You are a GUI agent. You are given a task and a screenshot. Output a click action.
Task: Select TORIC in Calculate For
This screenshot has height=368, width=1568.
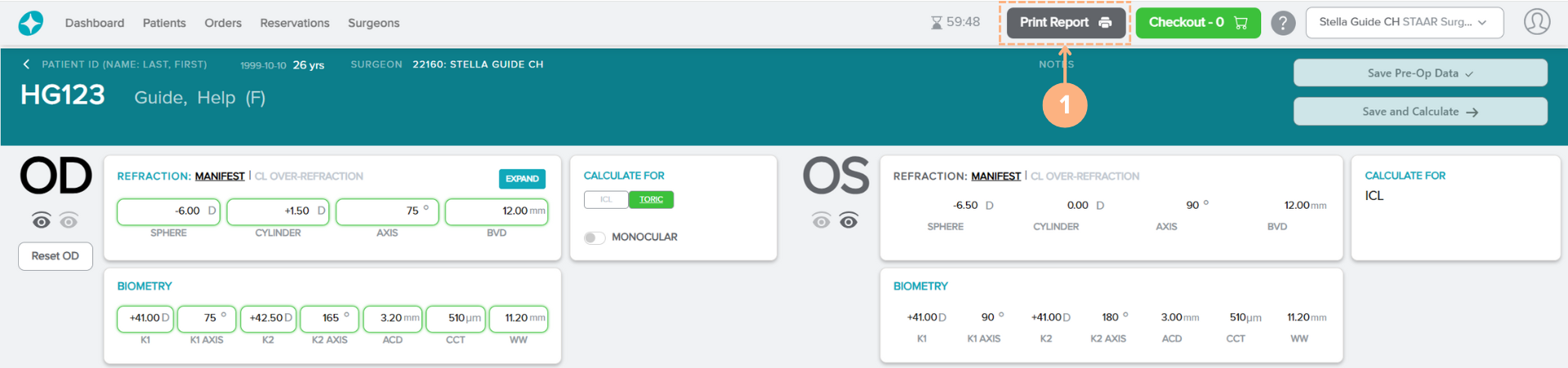click(x=651, y=200)
